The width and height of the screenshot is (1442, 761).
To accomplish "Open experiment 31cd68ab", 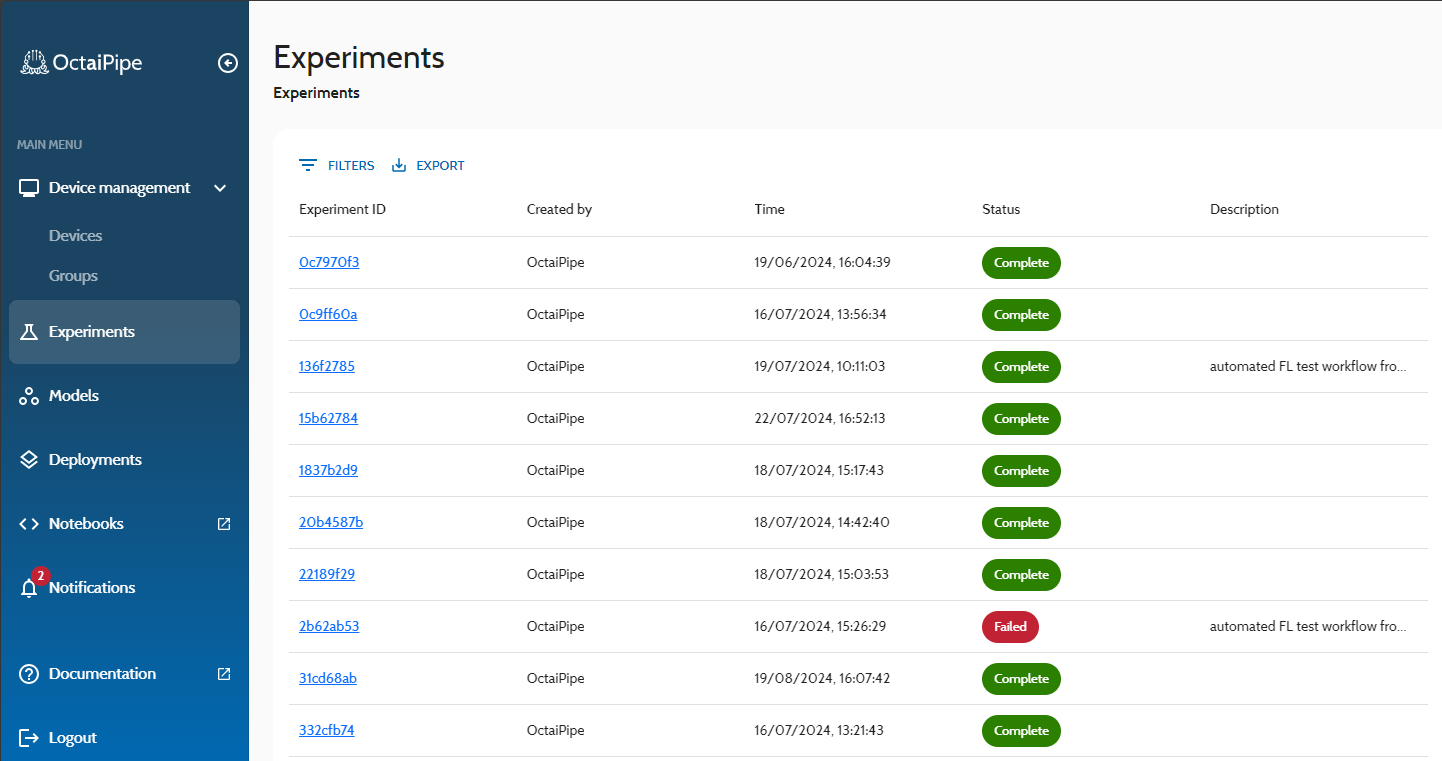I will click(x=328, y=679).
